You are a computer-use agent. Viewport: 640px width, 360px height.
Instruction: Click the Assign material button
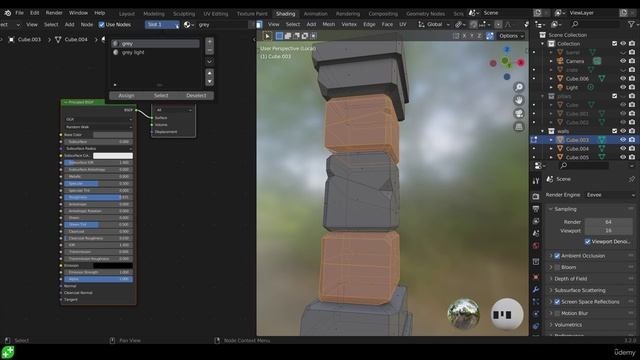[x=126, y=96]
